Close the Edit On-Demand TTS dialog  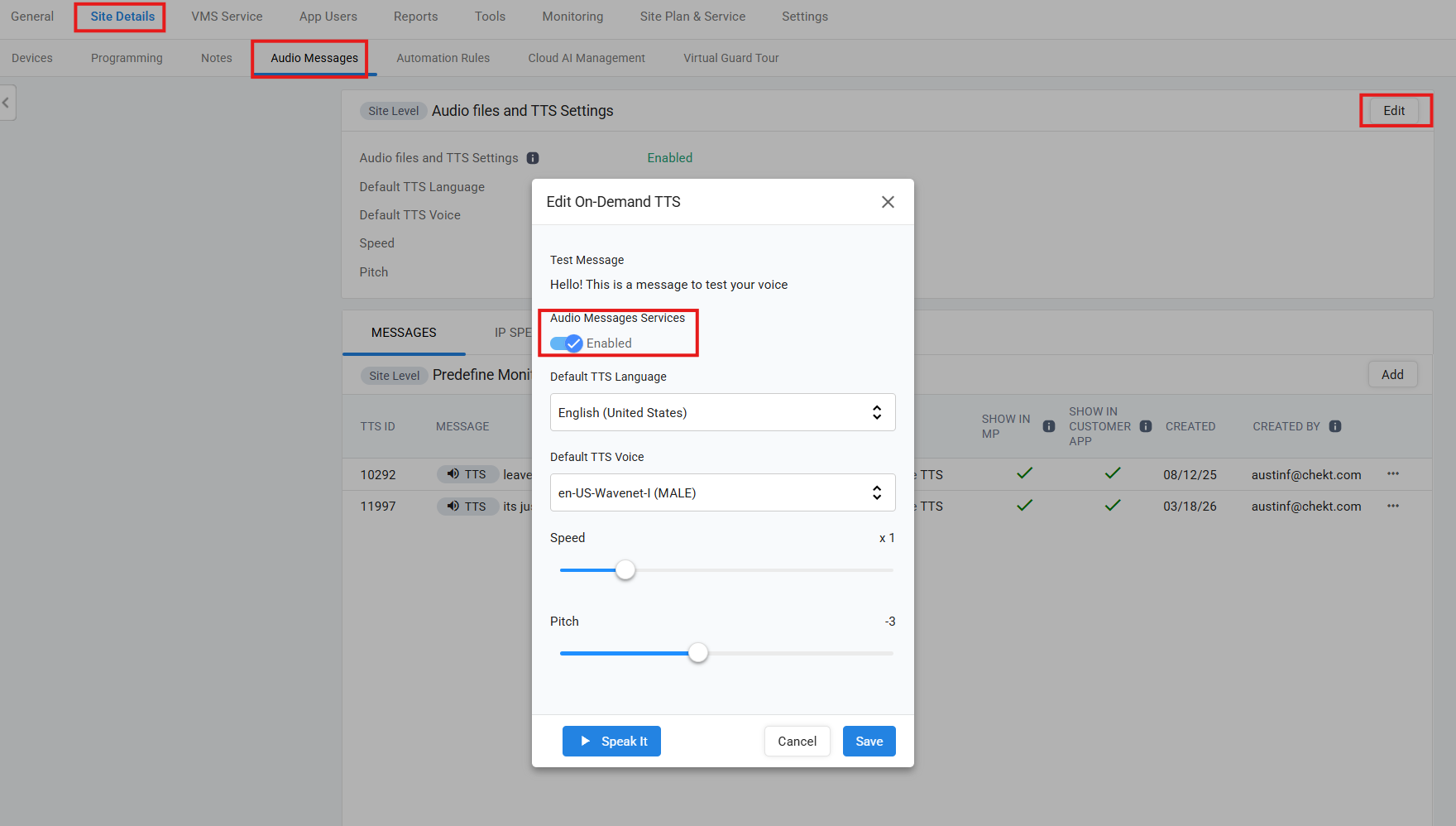pyautogui.click(x=888, y=202)
